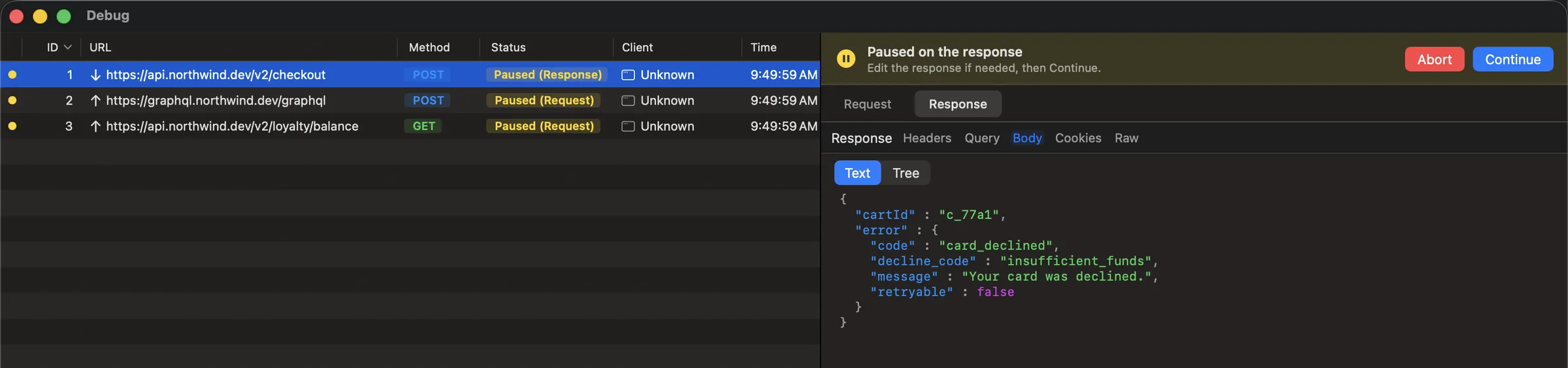Click the Time column header
The width and height of the screenshot is (1568, 368).
pos(763,47)
